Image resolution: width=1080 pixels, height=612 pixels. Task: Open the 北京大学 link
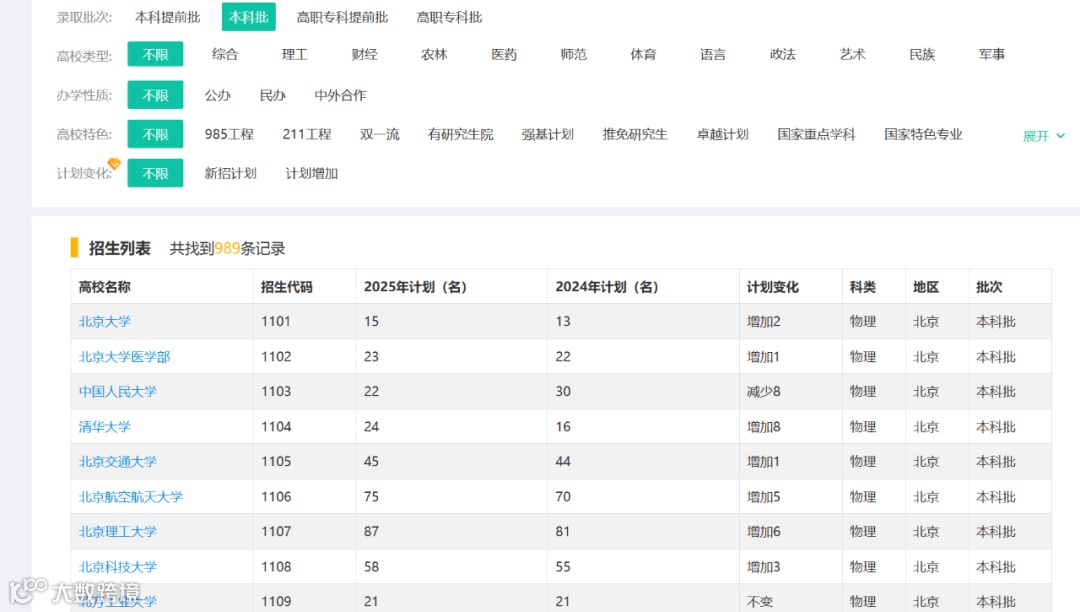(105, 321)
